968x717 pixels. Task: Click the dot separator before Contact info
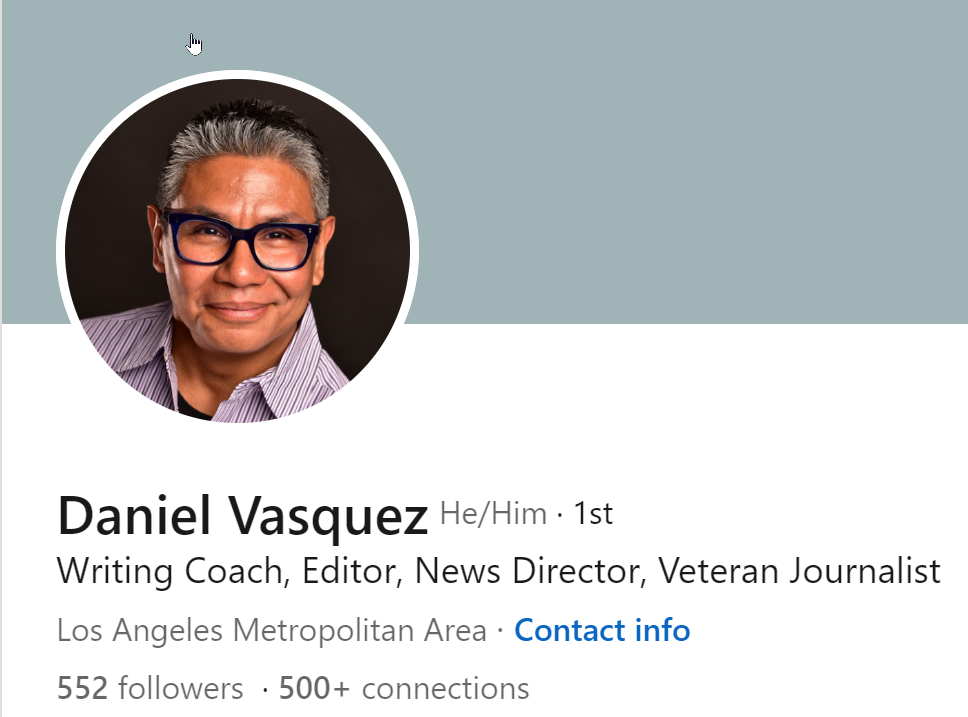tap(500, 631)
